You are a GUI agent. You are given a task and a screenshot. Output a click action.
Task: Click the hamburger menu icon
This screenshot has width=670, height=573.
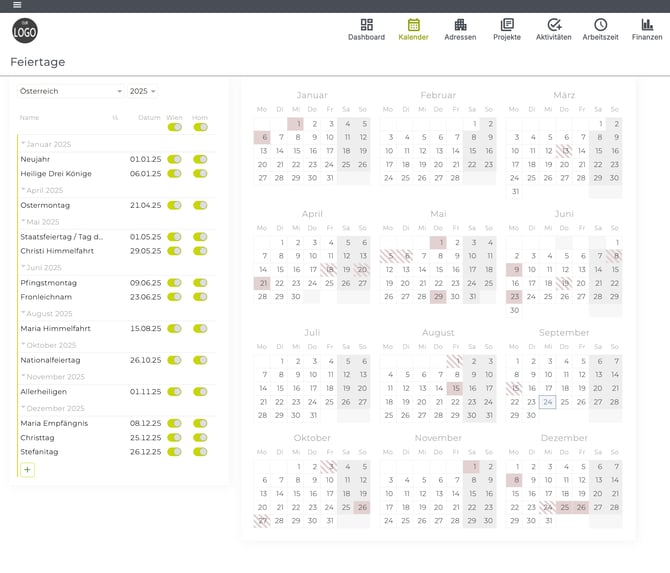(x=17, y=5)
